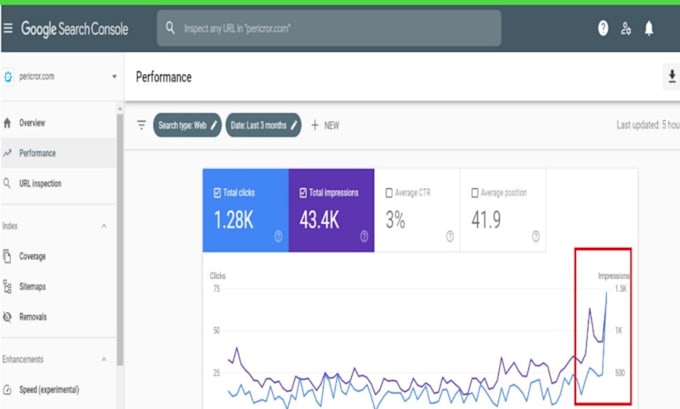This screenshot has width=680, height=409.
Task: Open URL inspection in sidebar
Action: [x=59, y=183]
